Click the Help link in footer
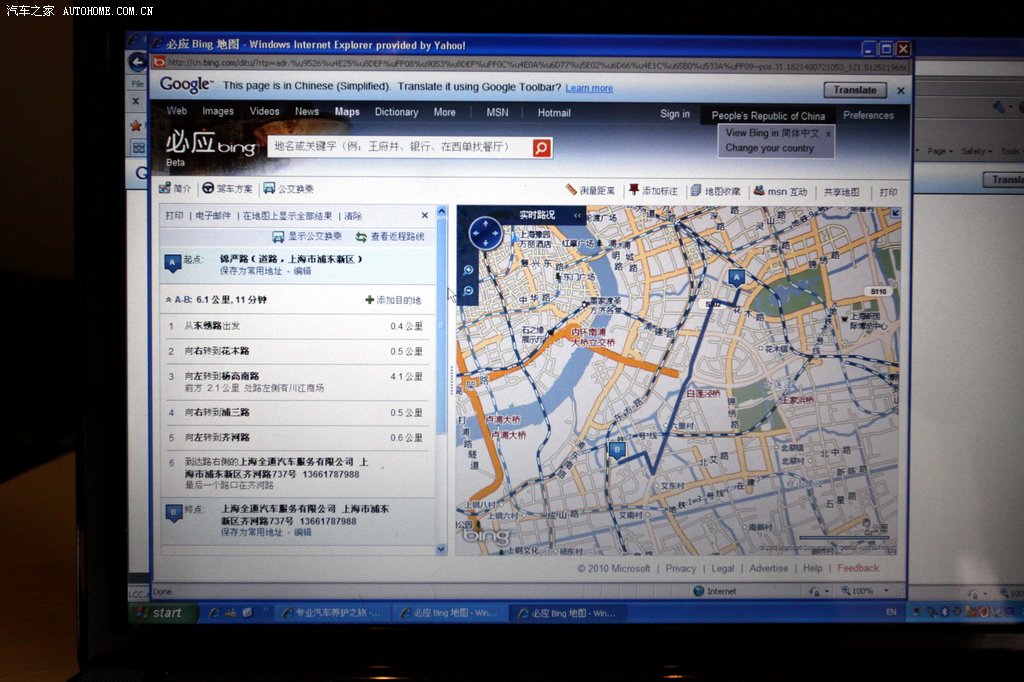 [x=812, y=568]
